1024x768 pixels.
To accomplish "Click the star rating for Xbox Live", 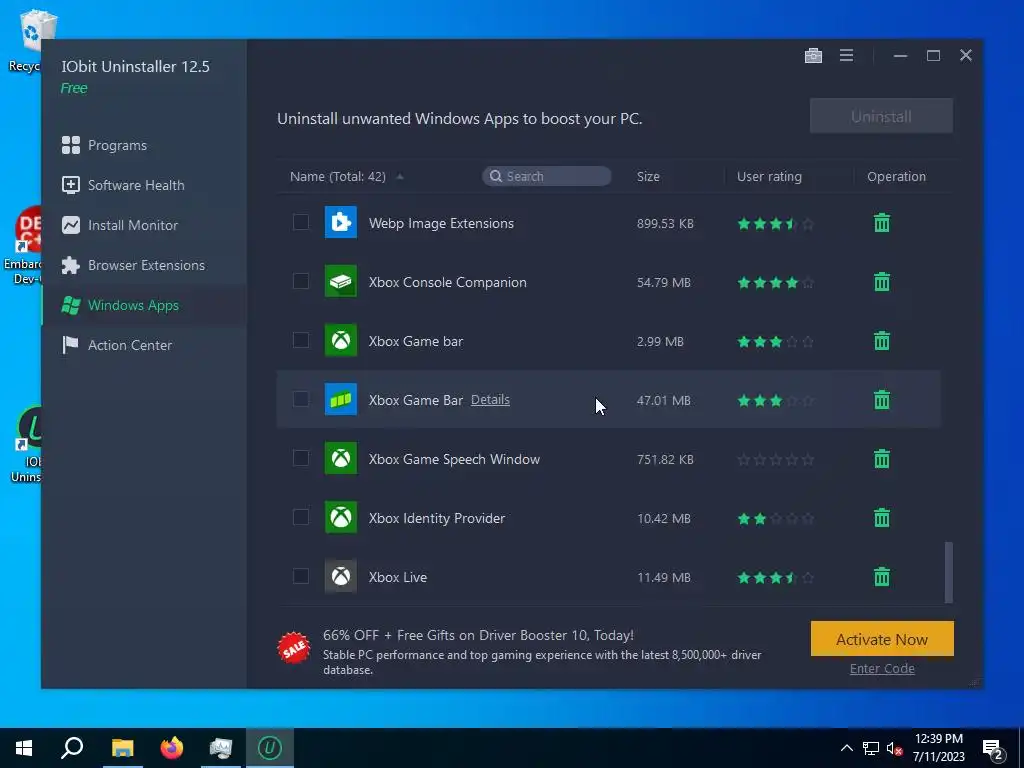I will click(775, 577).
